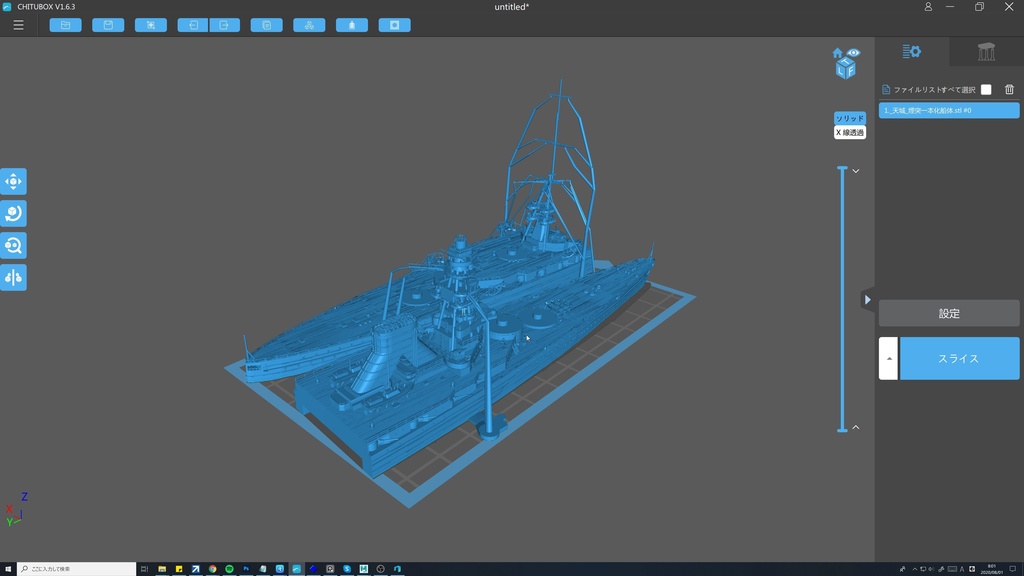Select file 1_天城 .stl #0 in list
Image resolution: width=1024 pixels, height=576 pixels.
(949, 110)
